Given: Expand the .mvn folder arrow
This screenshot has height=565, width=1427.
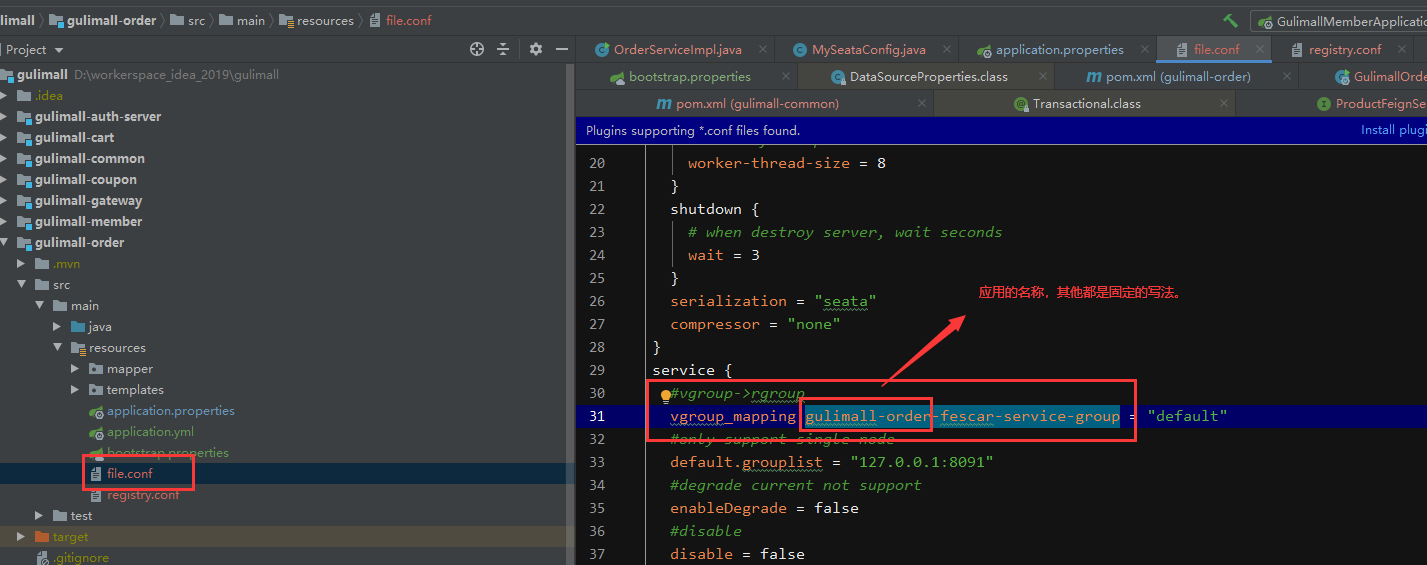Looking at the screenshot, I should click(x=22, y=264).
